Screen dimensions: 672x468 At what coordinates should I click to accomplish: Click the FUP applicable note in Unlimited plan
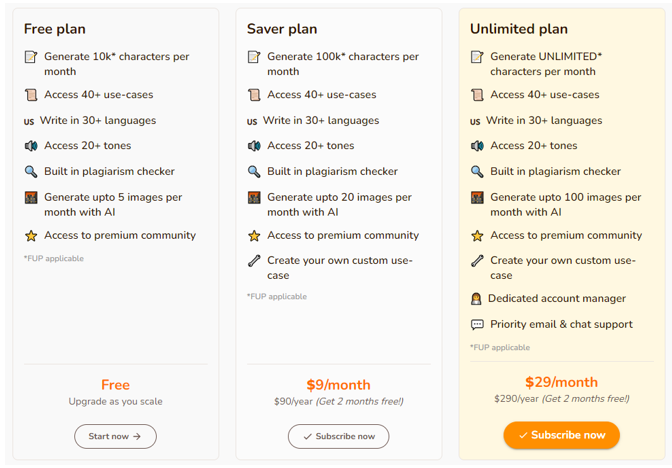tap(500, 348)
